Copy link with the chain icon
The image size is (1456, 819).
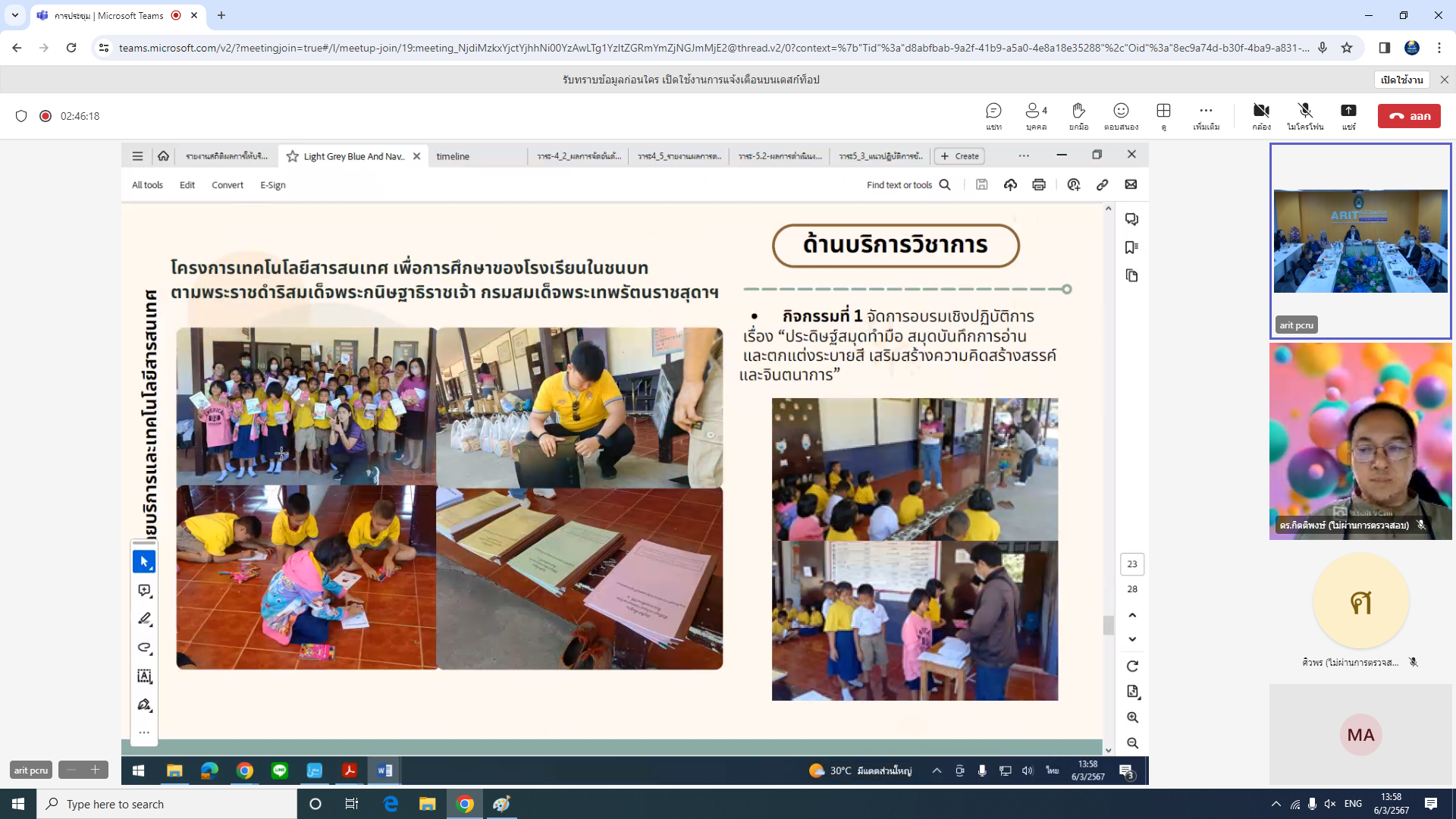tap(1103, 184)
